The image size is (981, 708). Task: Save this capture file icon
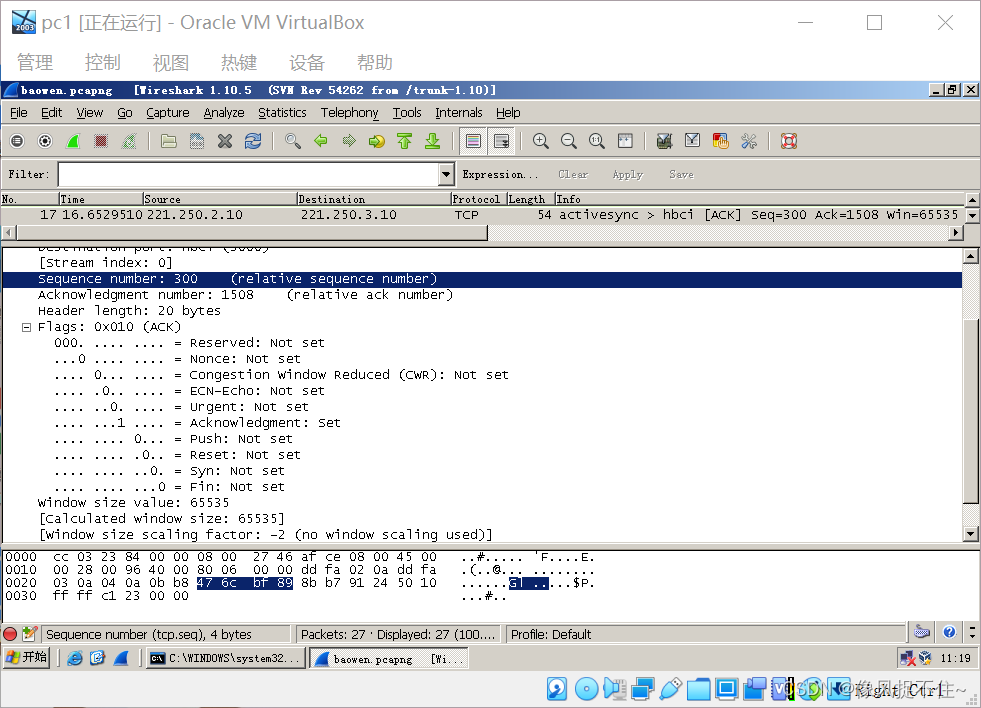tap(196, 141)
